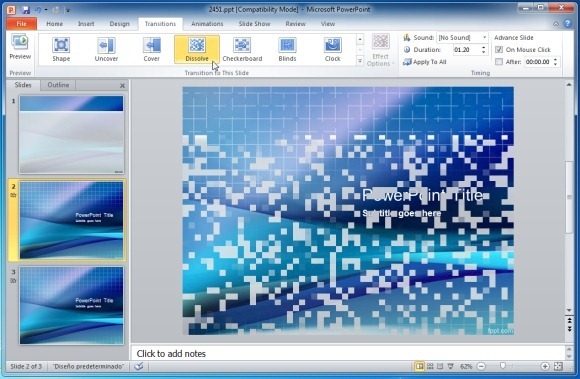
Task: Select slide 3 thumbnail
Action: [x=72, y=305]
